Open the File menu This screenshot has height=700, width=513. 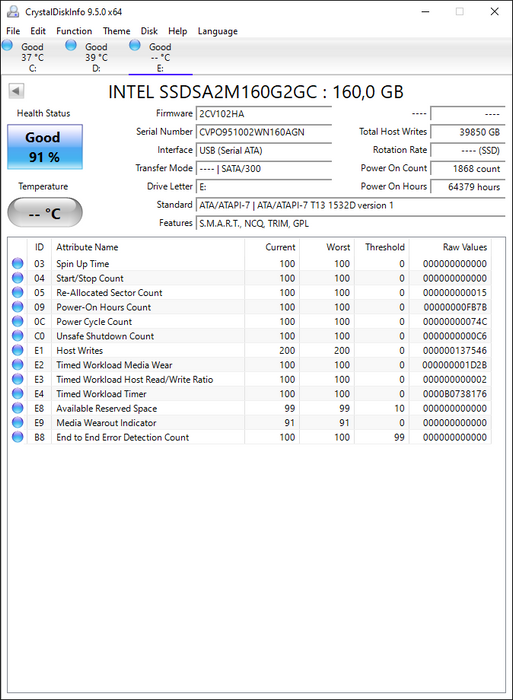[13, 31]
